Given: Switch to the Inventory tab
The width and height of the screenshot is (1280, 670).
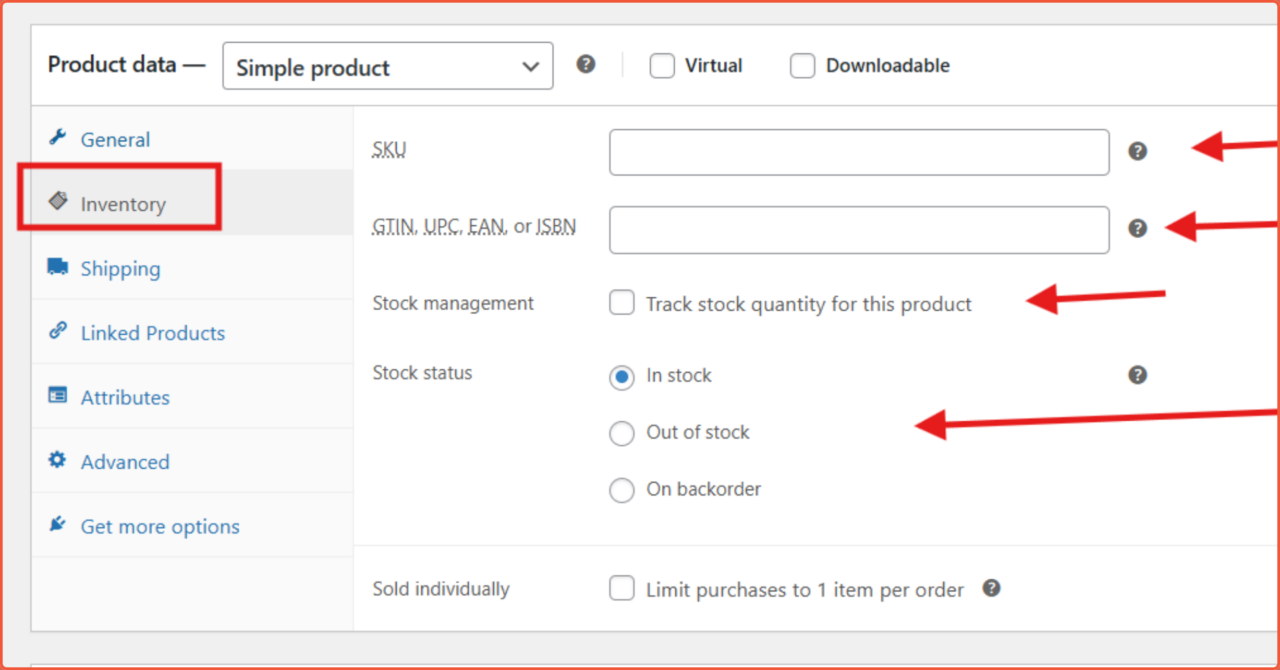Looking at the screenshot, I should pyautogui.click(x=122, y=203).
